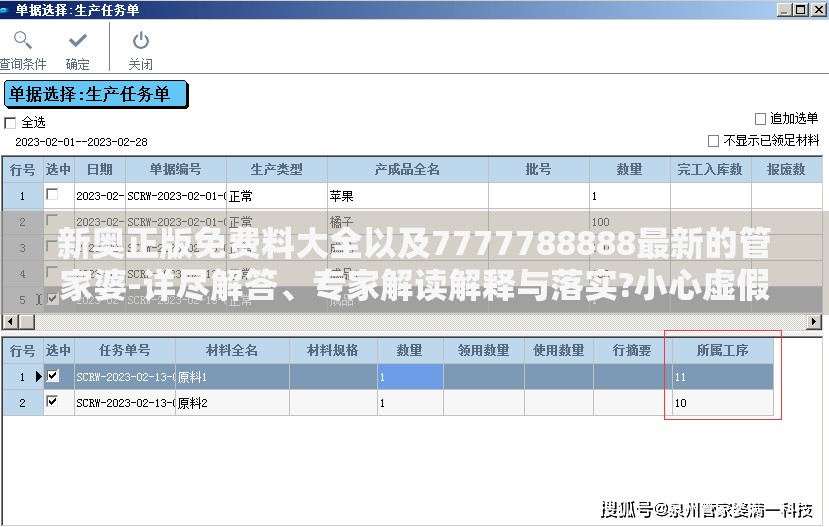This screenshot has width=829, height=527.
Task: Click row number 2 in materials table
Action: pos(22,403)
